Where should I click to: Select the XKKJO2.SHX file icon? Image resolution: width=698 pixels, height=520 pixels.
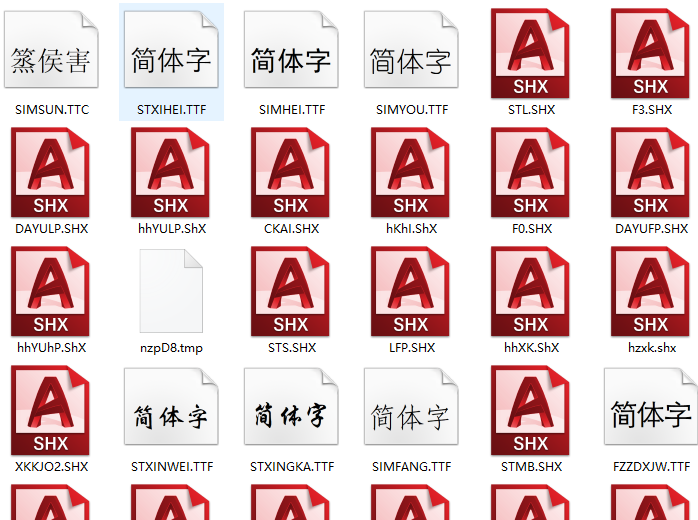click(50, 410)
